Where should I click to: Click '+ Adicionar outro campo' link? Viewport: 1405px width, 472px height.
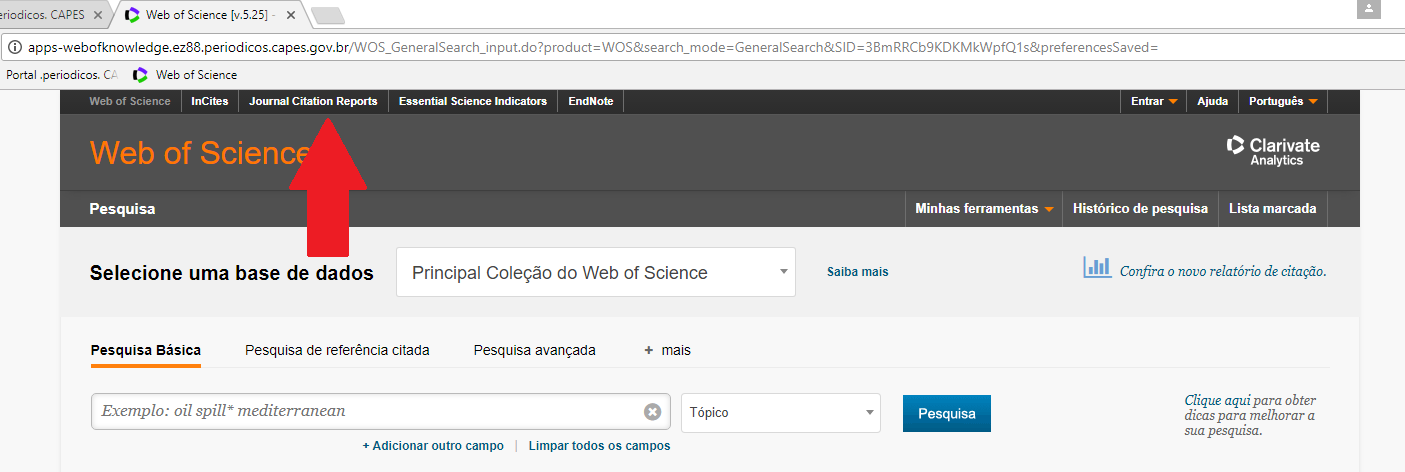433,446
